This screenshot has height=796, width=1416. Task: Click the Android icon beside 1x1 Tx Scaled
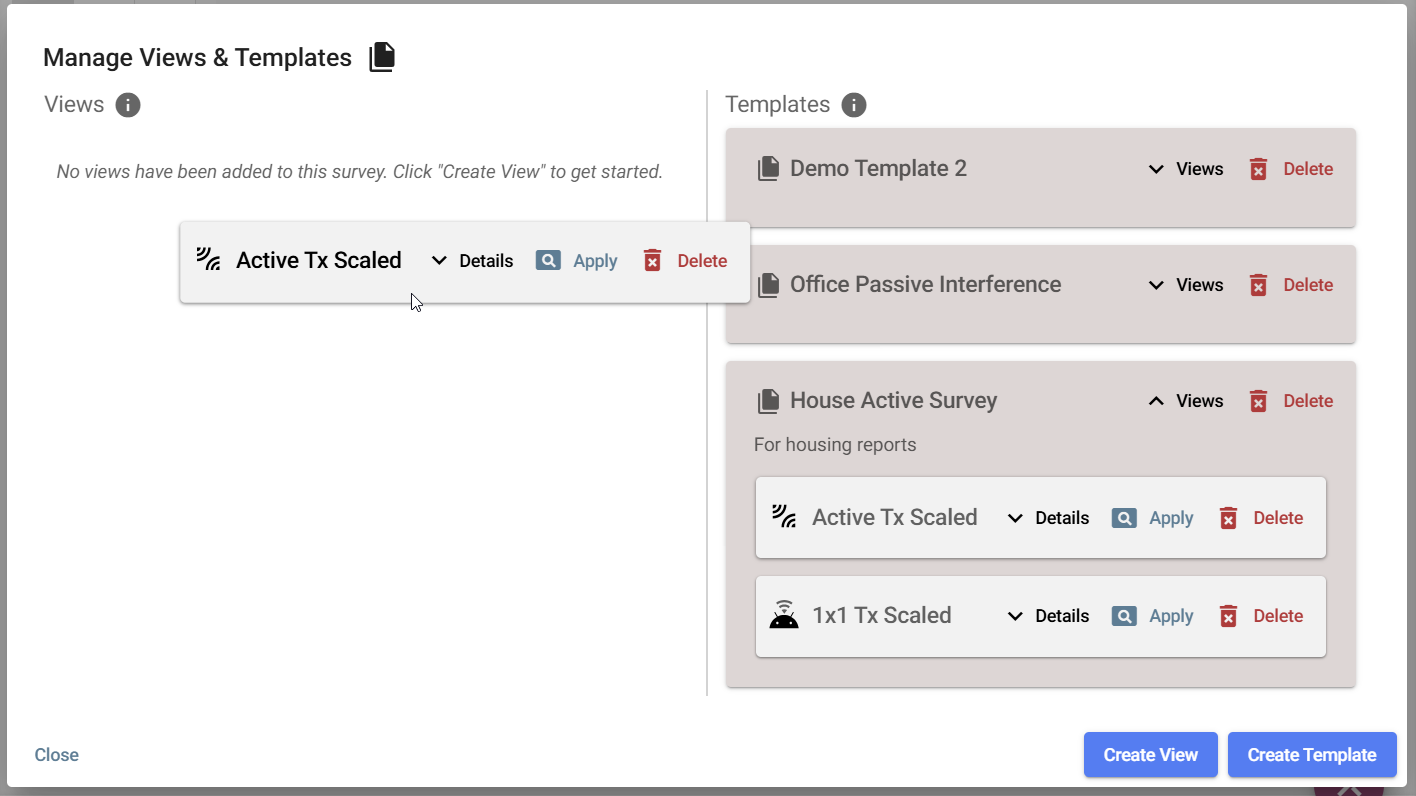[784, 615]
